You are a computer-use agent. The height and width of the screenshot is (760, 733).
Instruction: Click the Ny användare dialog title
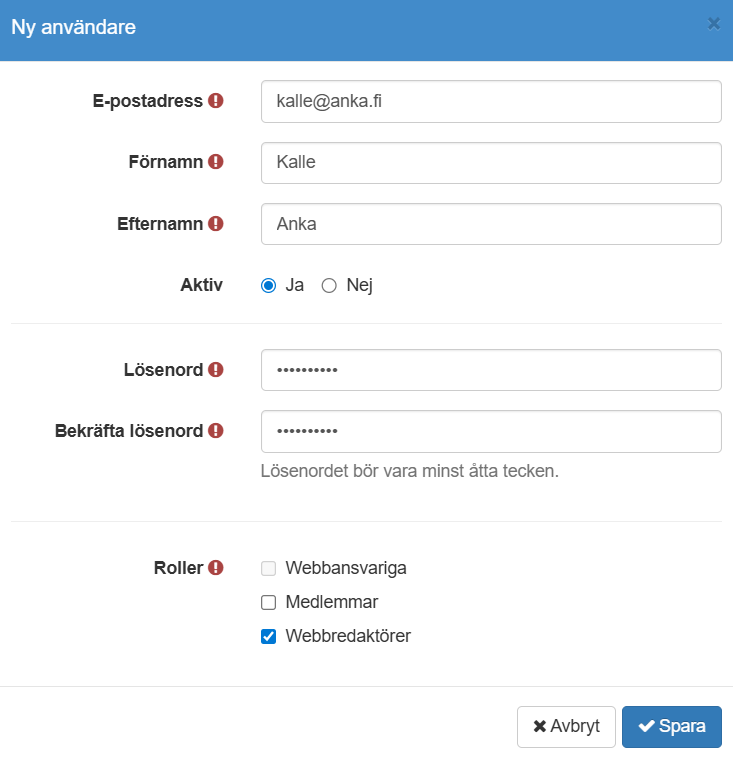coord(73,27)
